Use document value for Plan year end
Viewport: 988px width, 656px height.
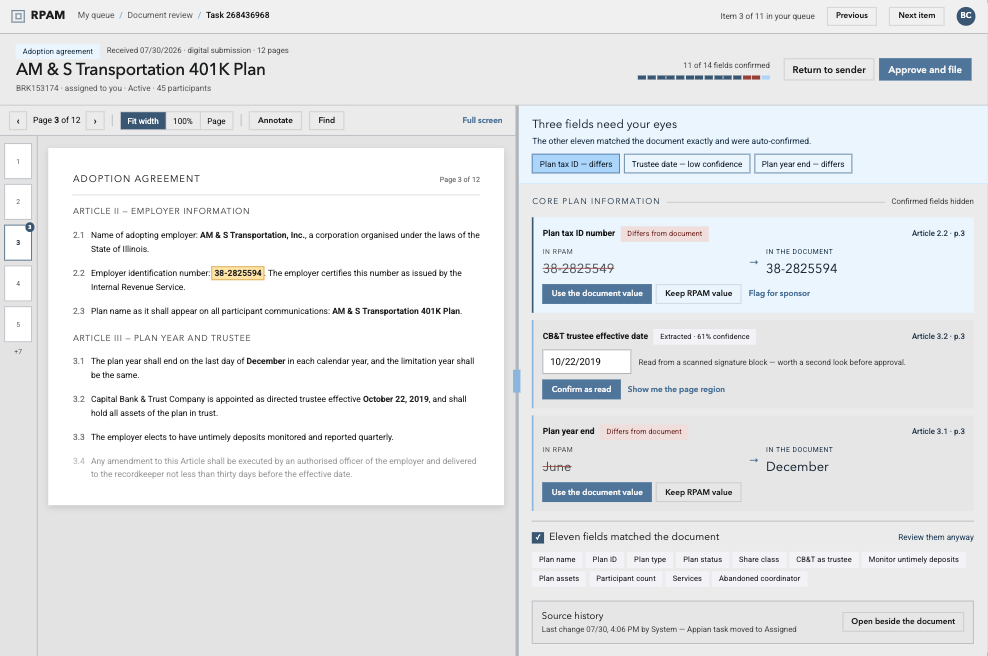pos(597,492)
